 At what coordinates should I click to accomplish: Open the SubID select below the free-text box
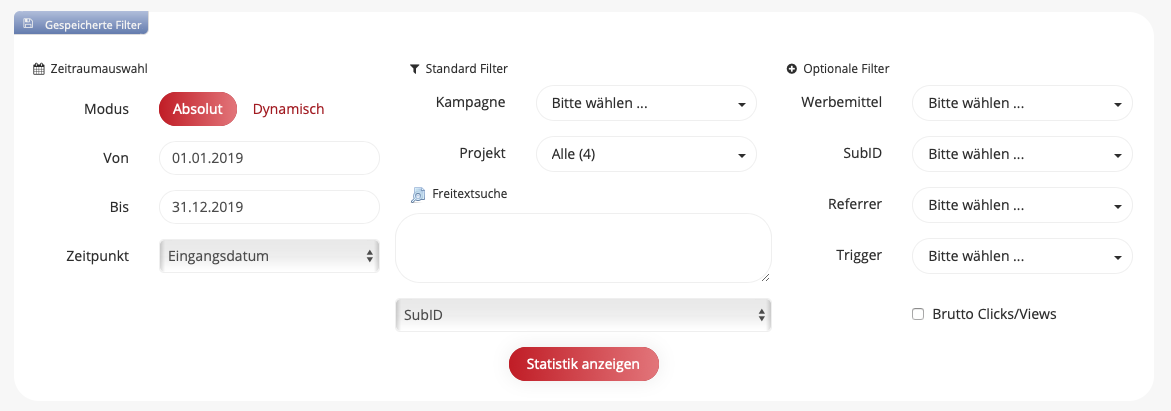click(583, 315)
